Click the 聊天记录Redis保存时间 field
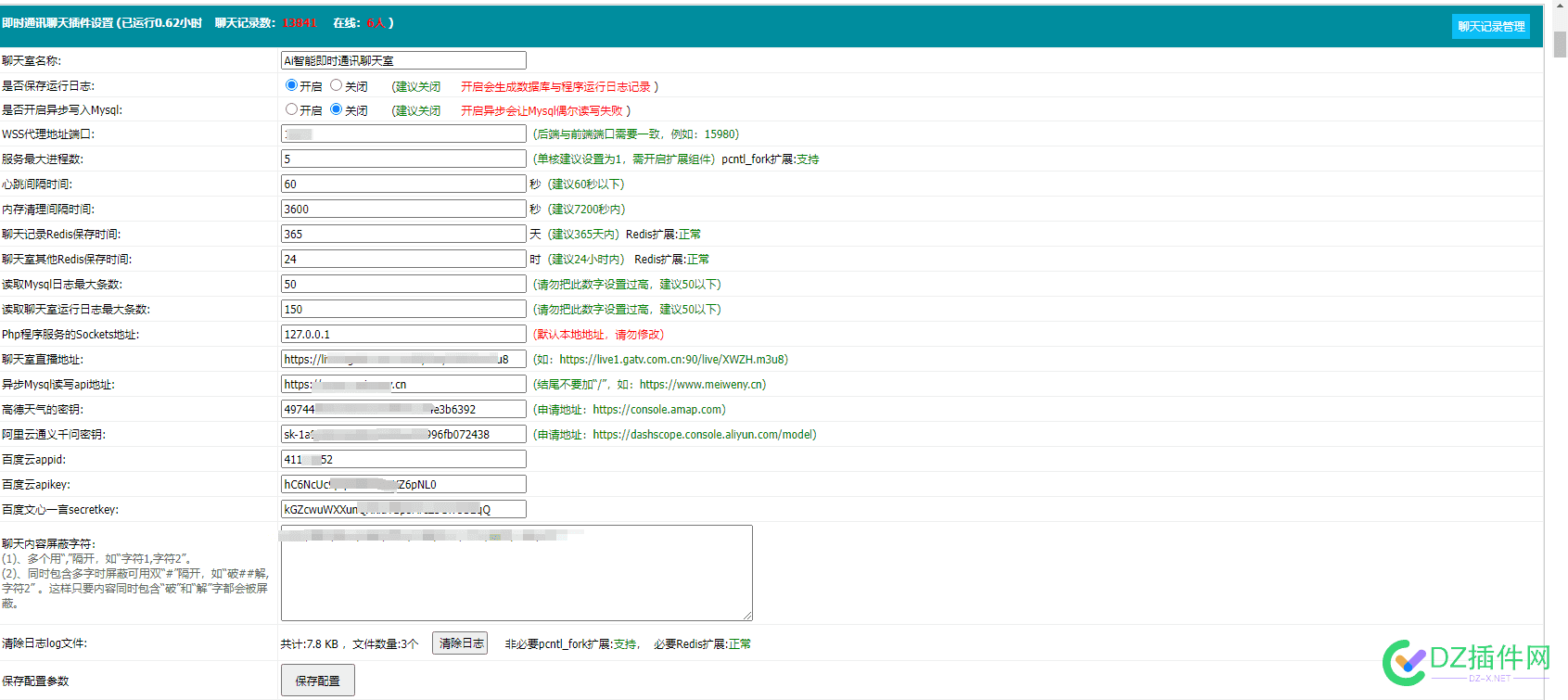This screenshot has width=1568, height=700. pyautogui.click(x=403, y=234)
